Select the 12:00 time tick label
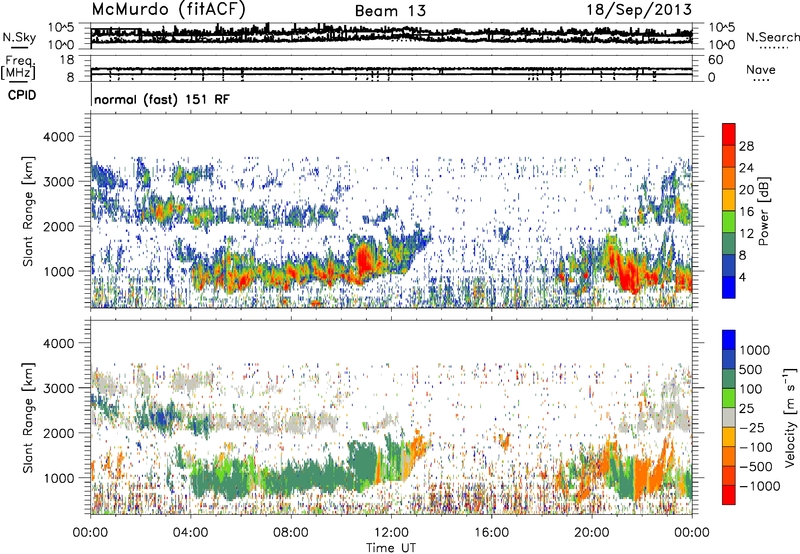This screenshot has width=800, height=554. pos(391,533)
